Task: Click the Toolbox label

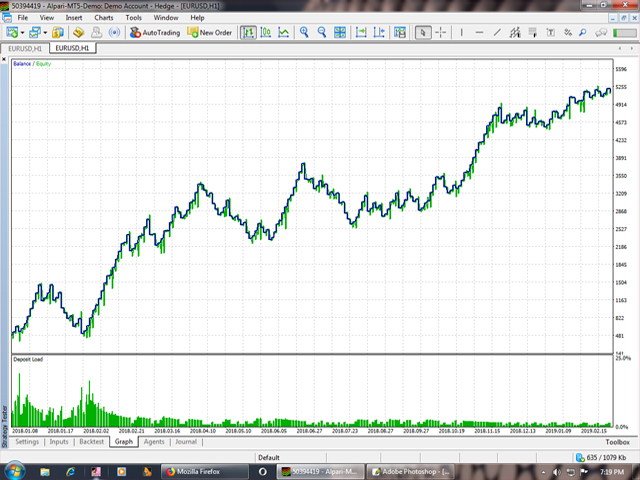Action: pyautogui.click(x=618, y=442)
